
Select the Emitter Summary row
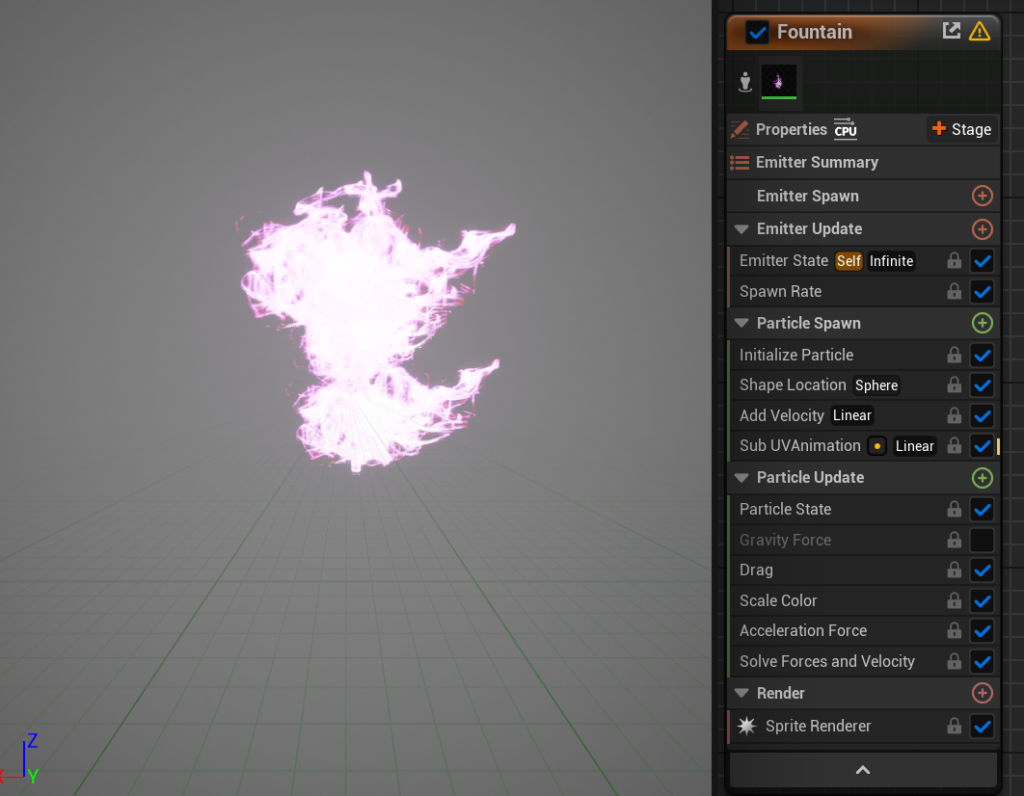click(816, 162)
